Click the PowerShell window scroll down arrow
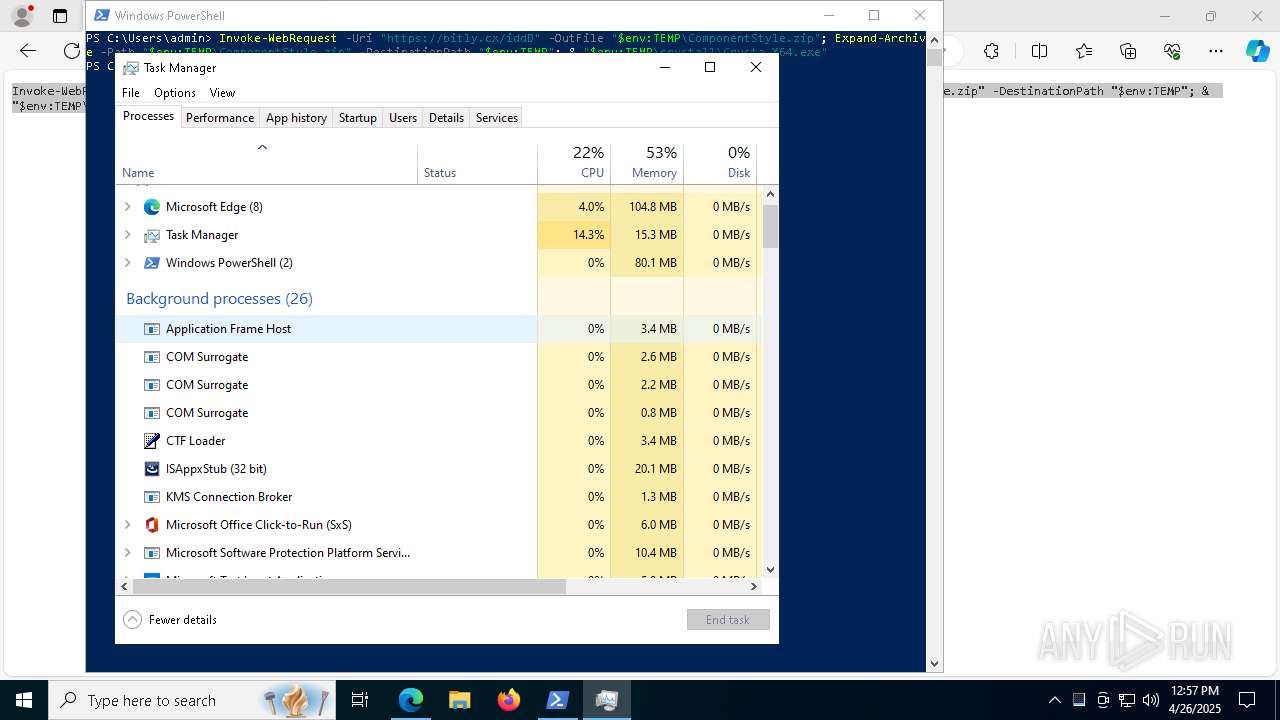Viewport: 1280px width, 720px height. pos(934,663)
